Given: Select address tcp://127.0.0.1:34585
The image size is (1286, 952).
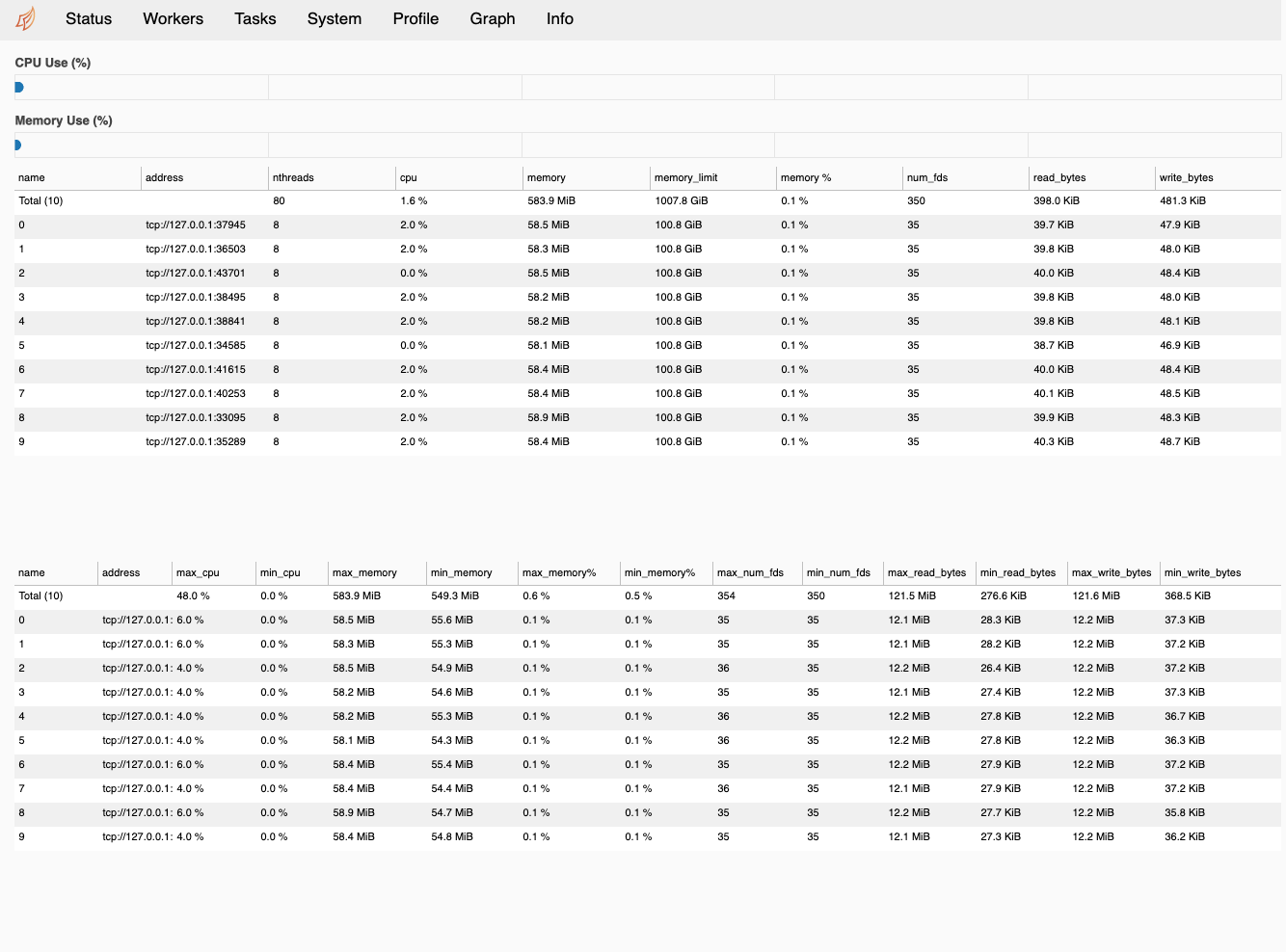Looking at the screenshot, I should pos(196,345).
